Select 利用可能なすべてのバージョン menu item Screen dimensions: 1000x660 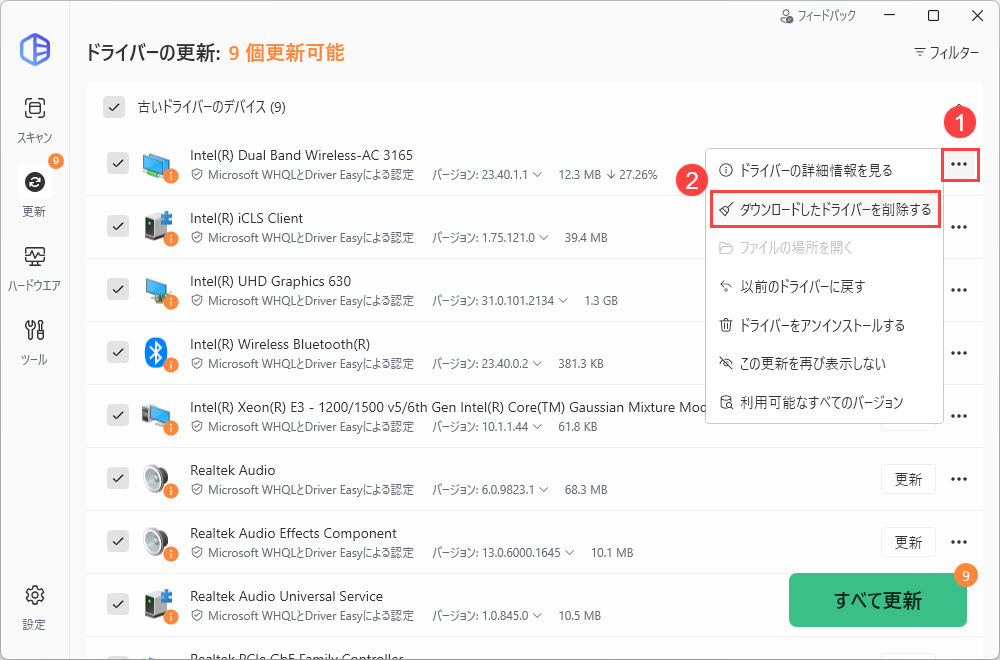tap(824, 402)
